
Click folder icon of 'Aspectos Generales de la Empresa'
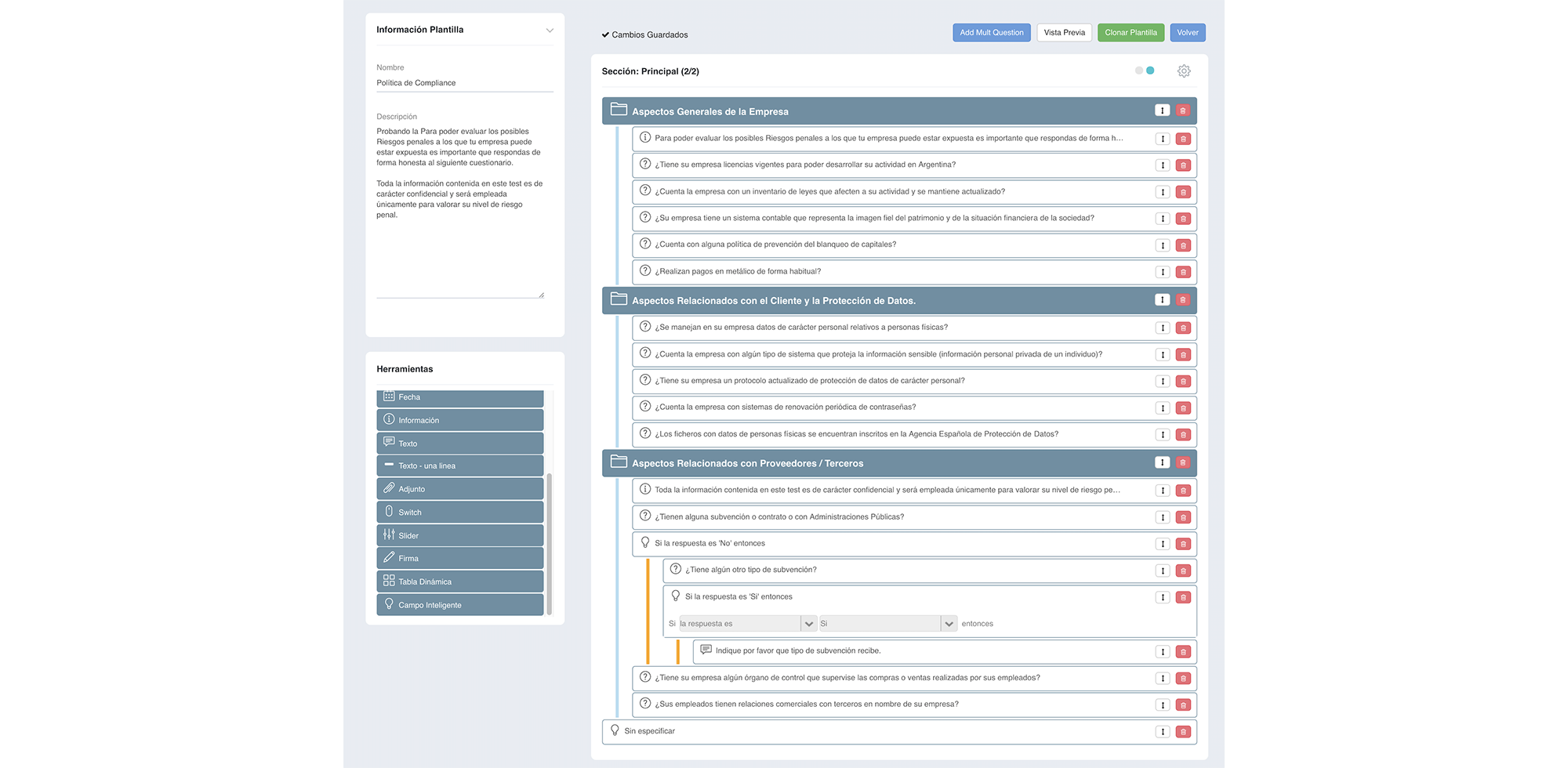tap(619, 110)
